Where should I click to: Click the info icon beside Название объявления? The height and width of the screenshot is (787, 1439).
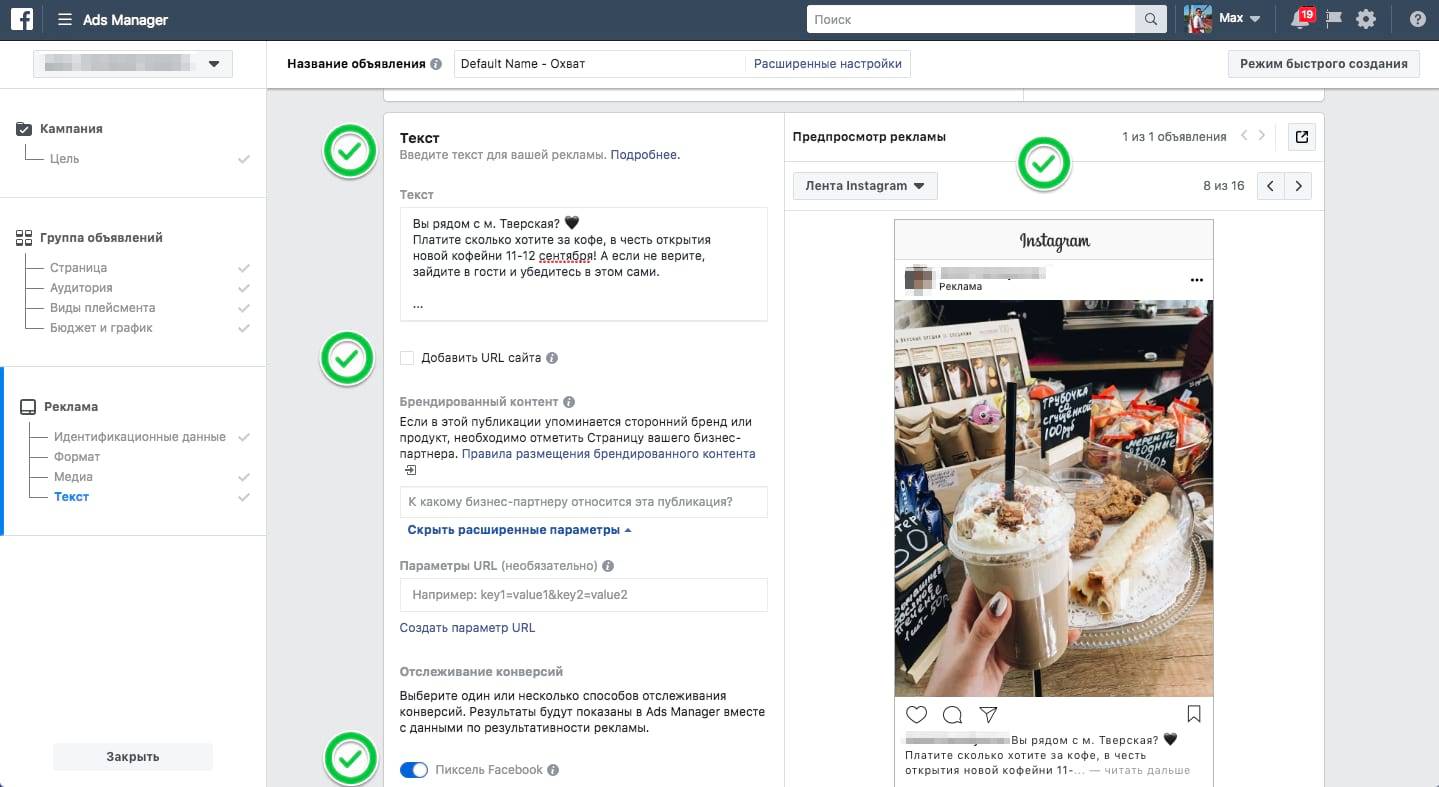pos(436,64)
